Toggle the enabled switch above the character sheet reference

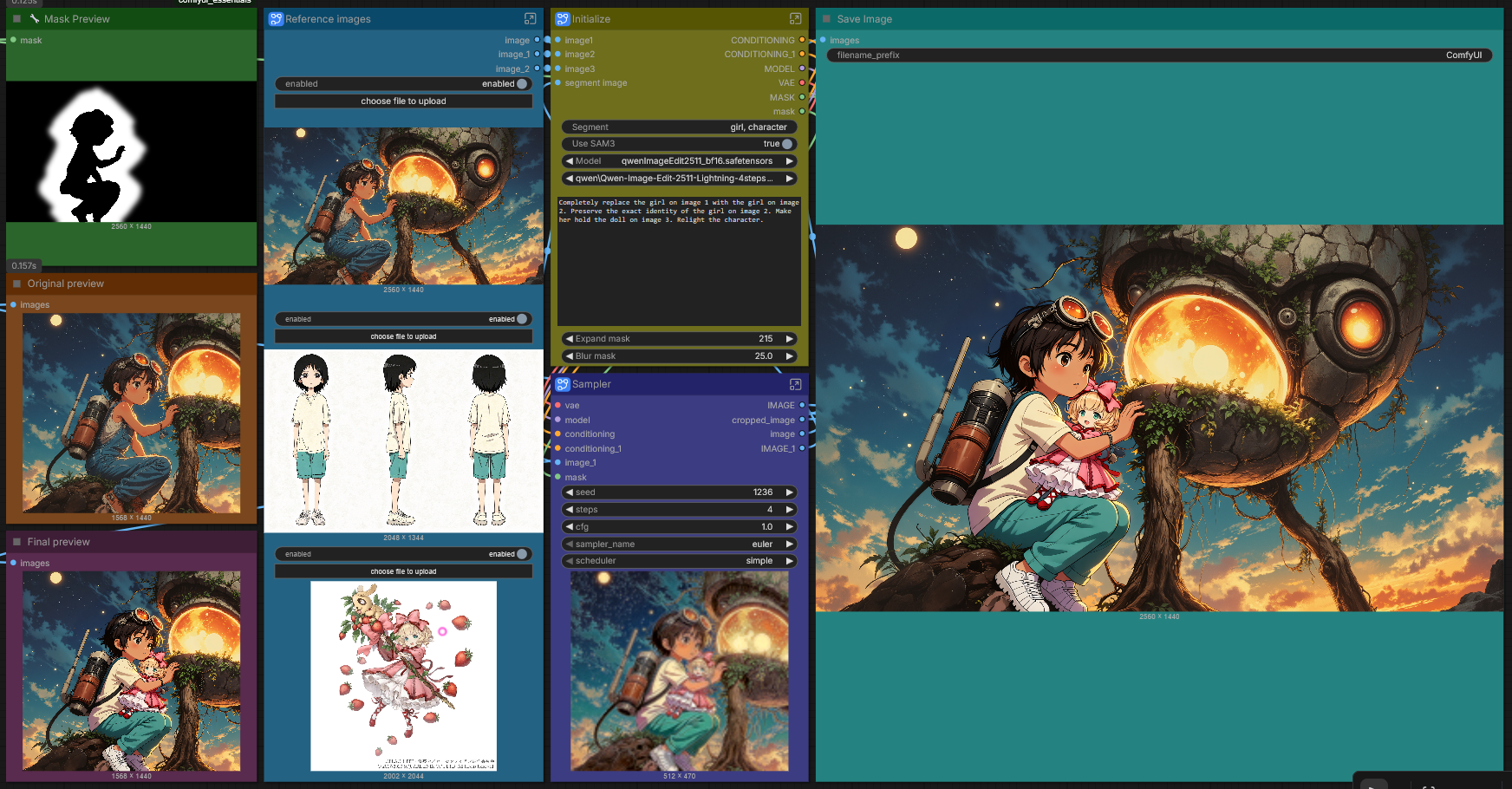coord(522,319)
